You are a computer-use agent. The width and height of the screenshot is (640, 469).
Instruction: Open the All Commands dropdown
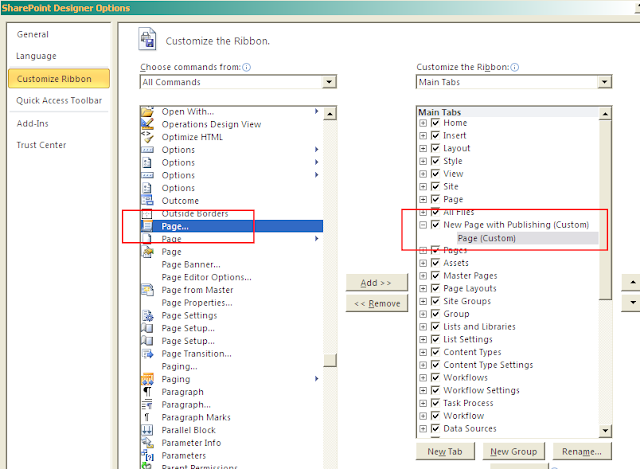pos(329,82)
